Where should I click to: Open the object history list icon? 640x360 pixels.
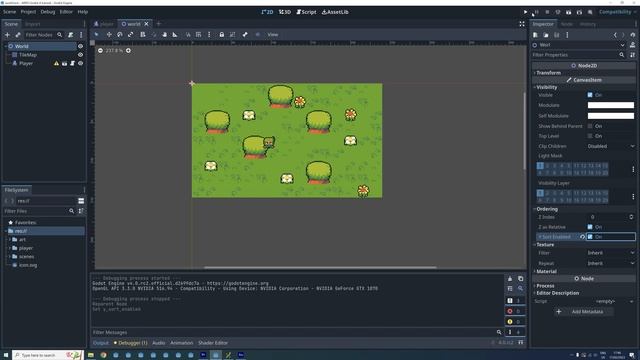click(633, 35)
